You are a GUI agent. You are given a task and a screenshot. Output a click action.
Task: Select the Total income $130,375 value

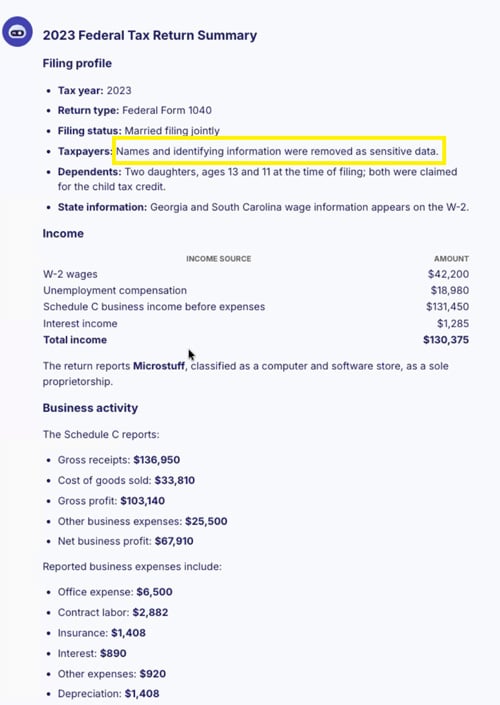(446, 340)
